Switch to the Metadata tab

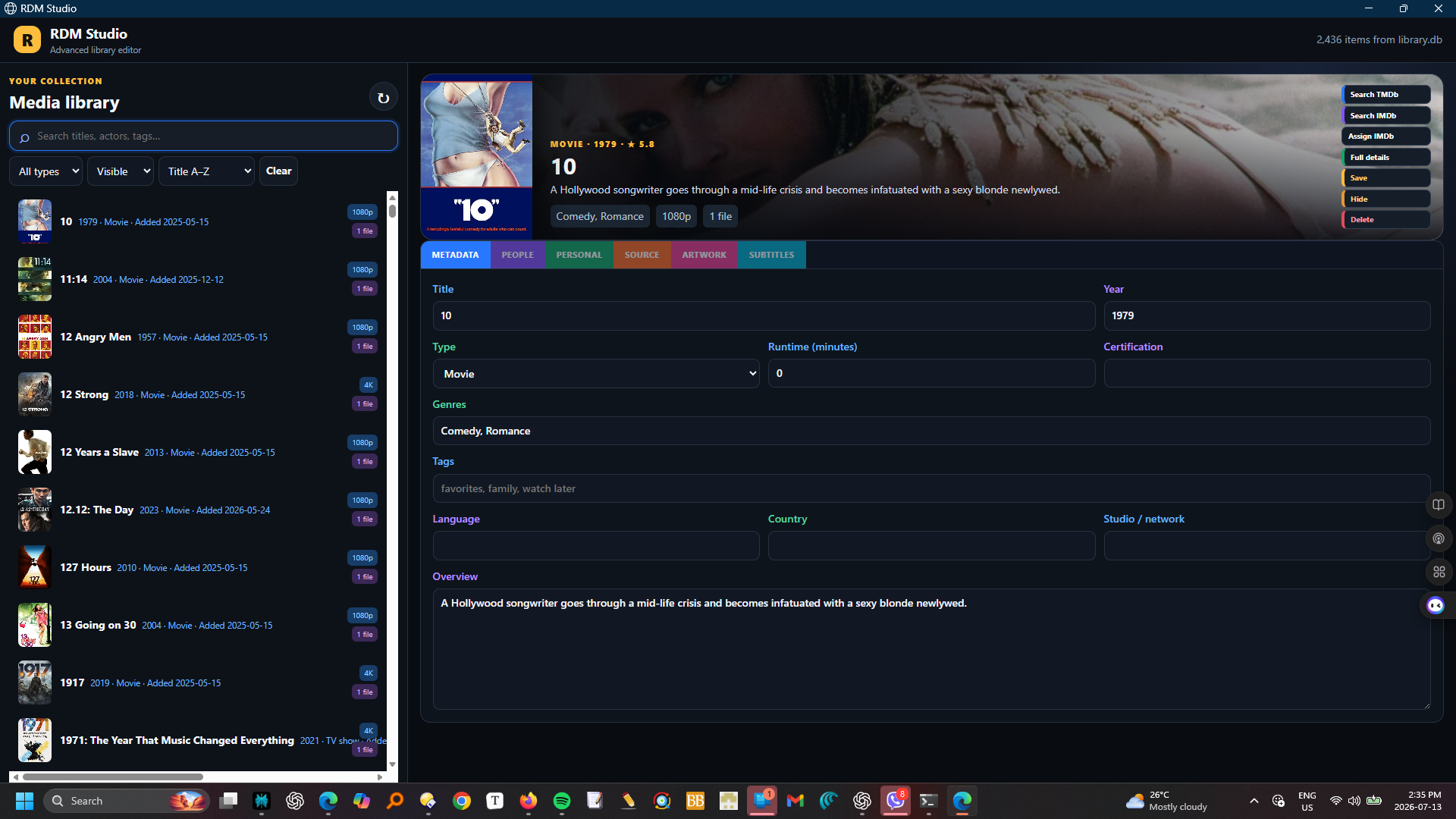click(x=455, y=255)
